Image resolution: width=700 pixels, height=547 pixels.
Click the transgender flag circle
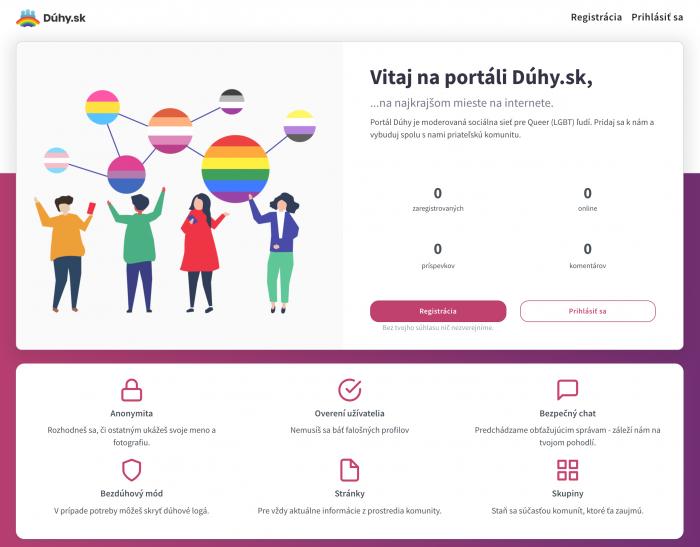click(x=57, y=160)
